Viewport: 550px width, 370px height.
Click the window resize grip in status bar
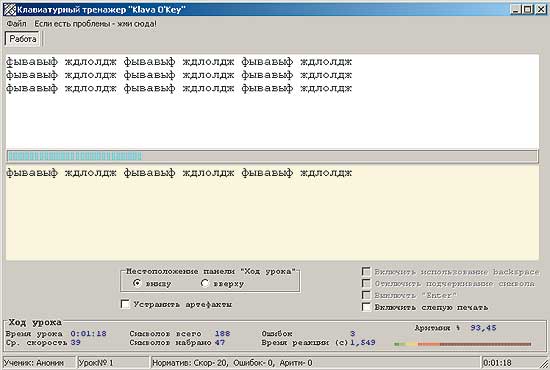point(544,364)
